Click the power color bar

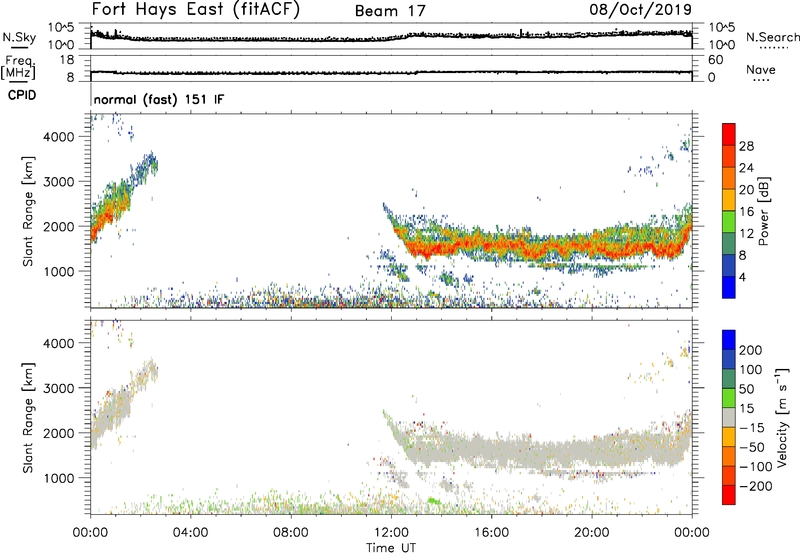(729, 210)
